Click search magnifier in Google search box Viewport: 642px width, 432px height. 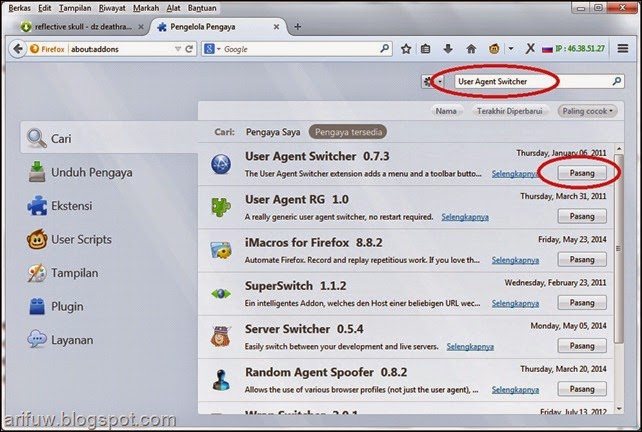click(384, 49)
